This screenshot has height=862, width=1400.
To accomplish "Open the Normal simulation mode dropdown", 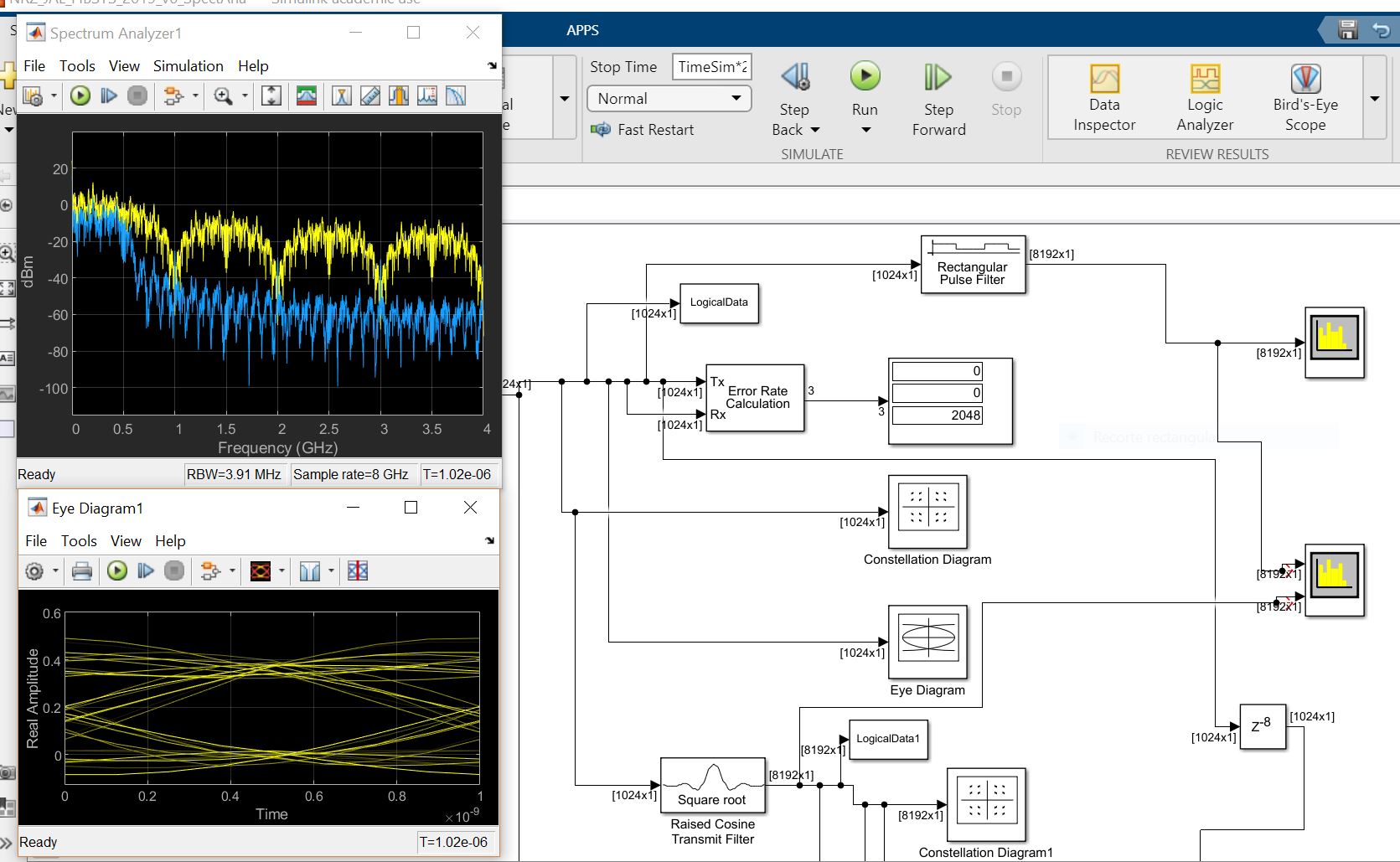I will coord(669,99).
